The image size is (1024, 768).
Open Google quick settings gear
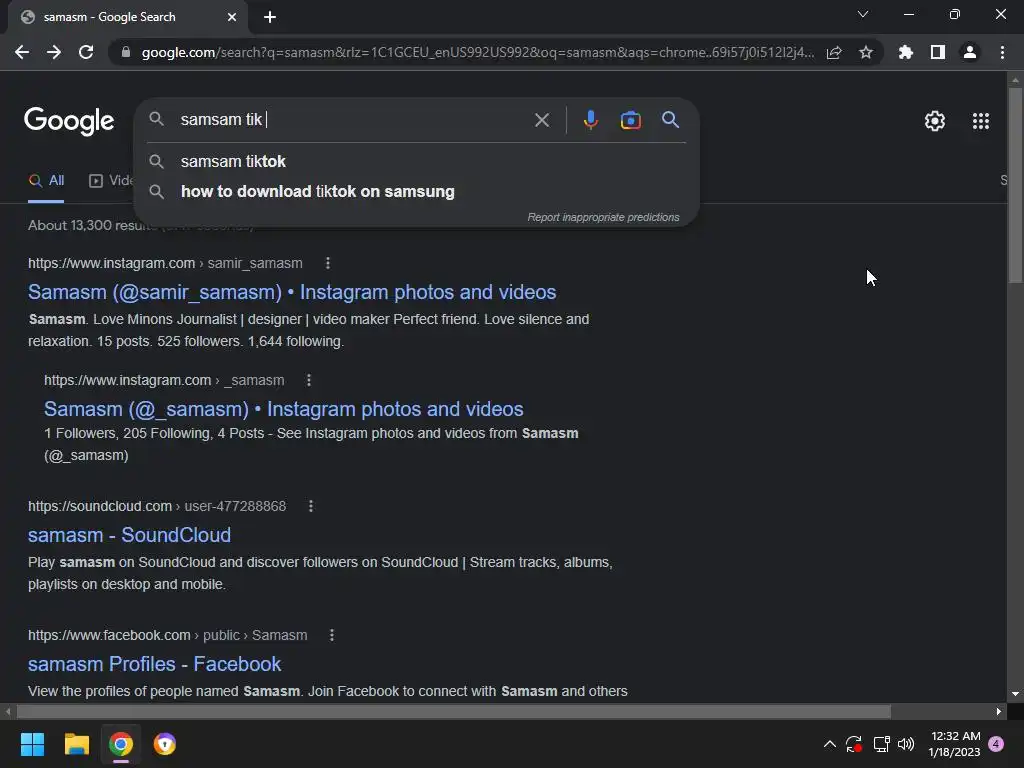point(935,121)
